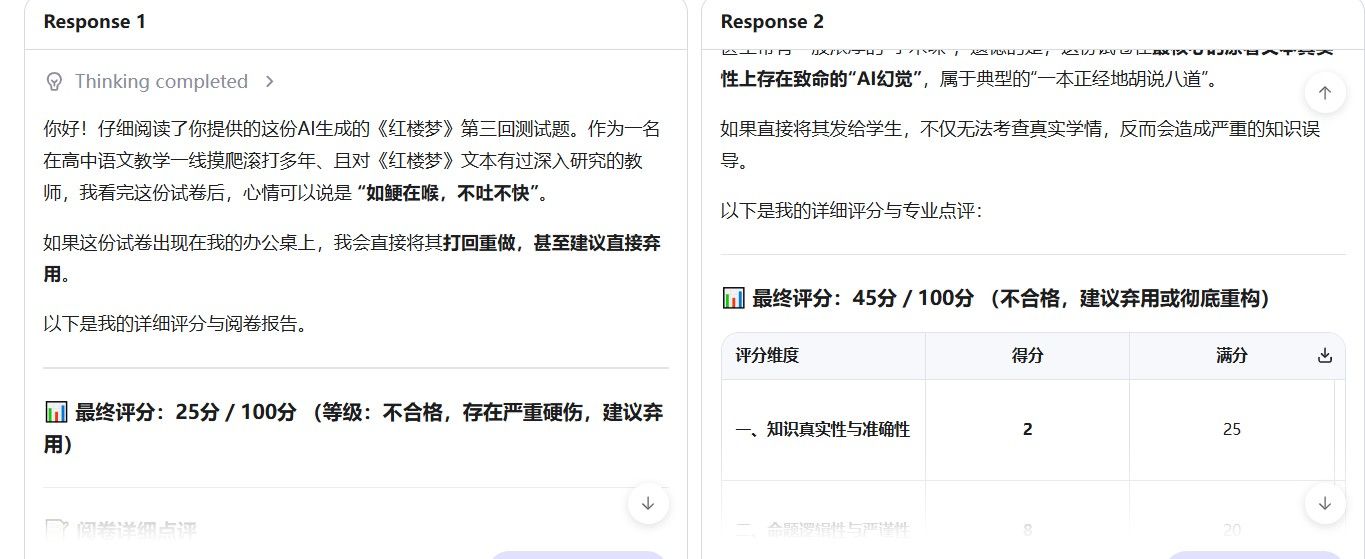Click the bold text 打回重做，甚至建议直接弃用

point(352,258)
